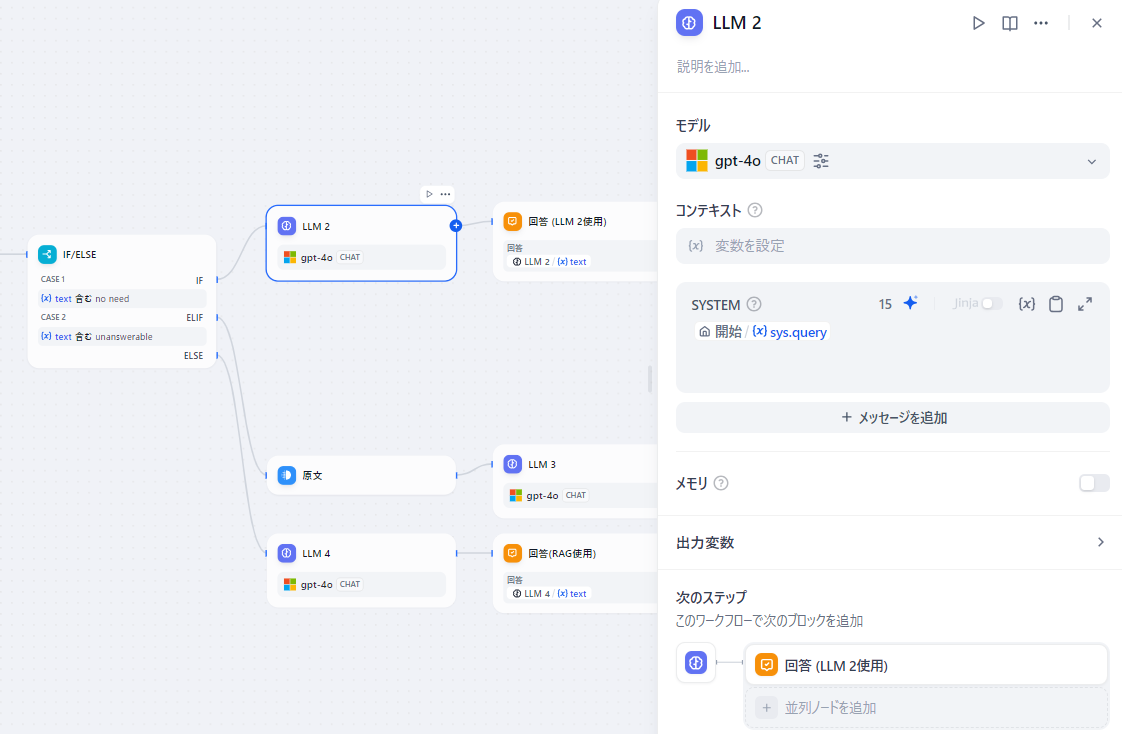Click the plus handle on LLM 2 node
The image size is (1122, 734).
tap(456, 225)
